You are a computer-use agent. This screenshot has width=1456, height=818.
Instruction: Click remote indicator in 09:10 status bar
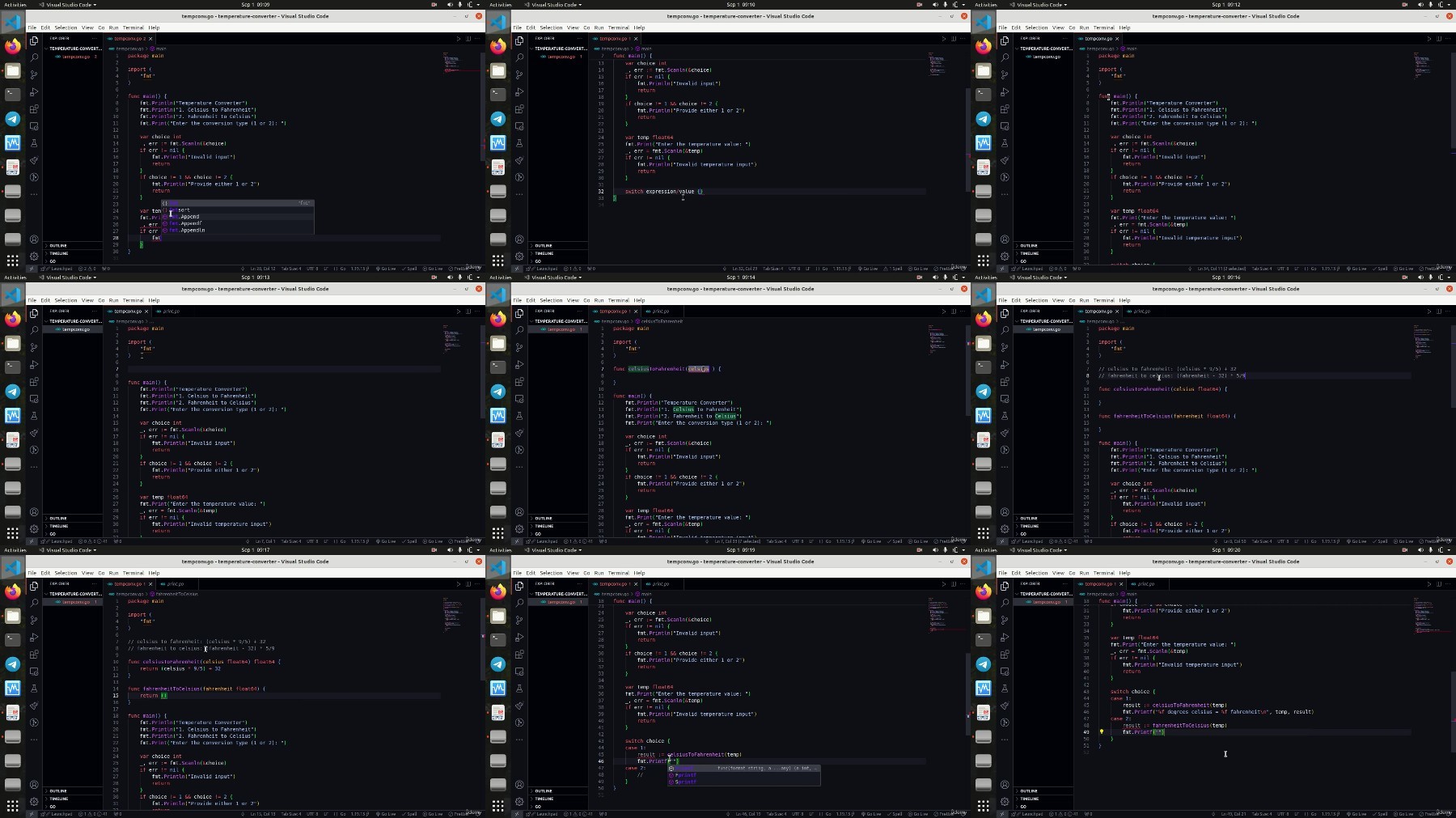[x=518, y=269]
